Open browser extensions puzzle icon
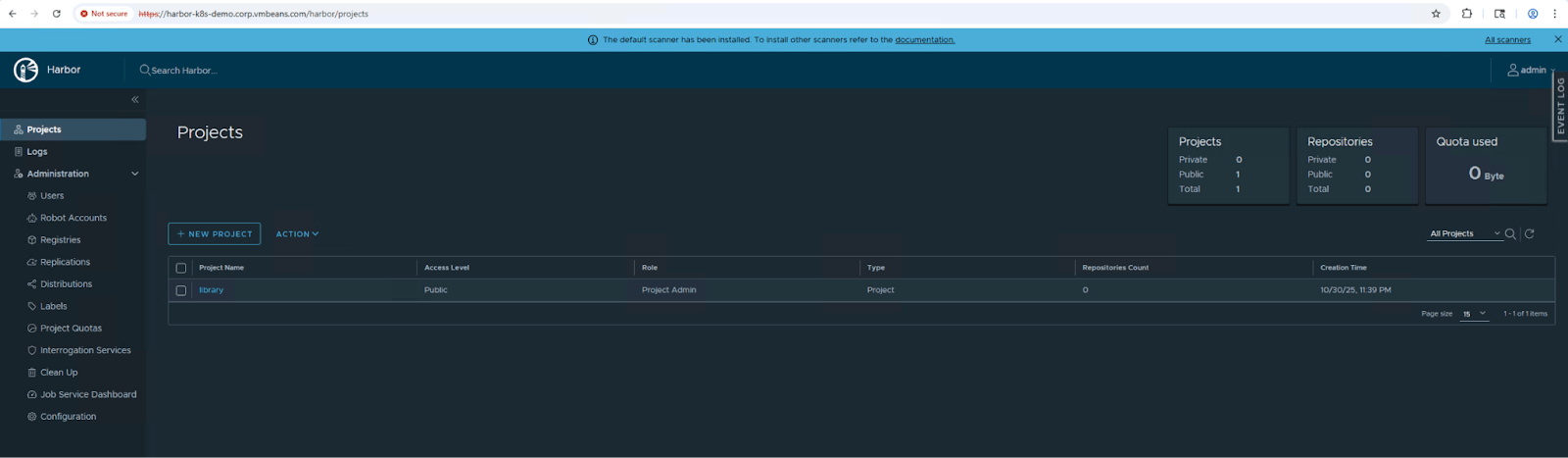The image size is (1568, 458). 1467,14
